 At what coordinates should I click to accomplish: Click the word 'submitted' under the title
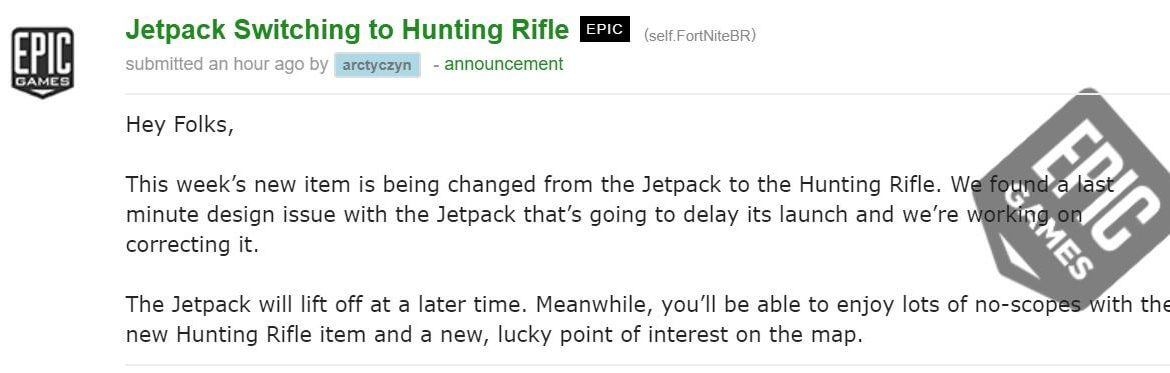(x=165, y=64)
